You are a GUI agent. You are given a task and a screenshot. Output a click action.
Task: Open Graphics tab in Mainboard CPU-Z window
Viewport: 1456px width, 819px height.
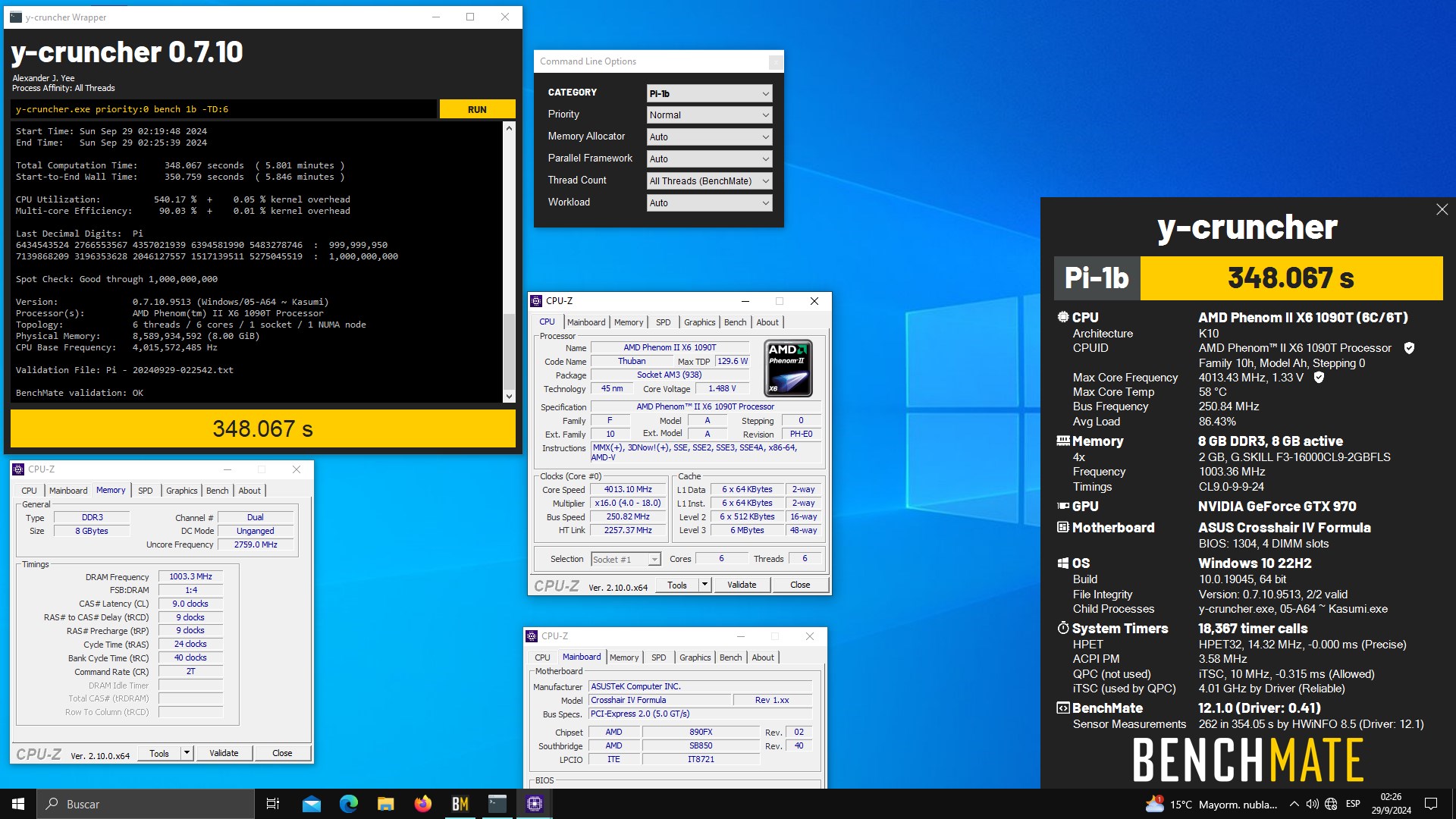(695, 657)
